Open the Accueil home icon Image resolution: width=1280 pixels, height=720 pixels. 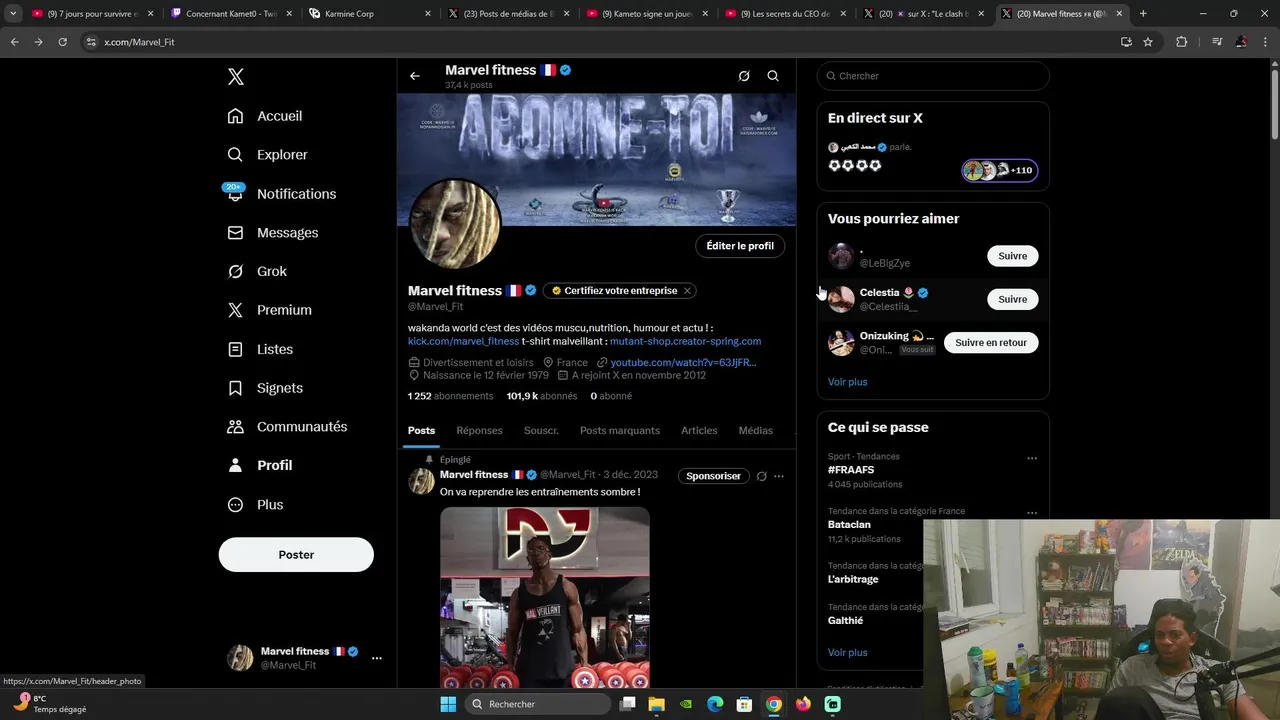click(235, 116)
